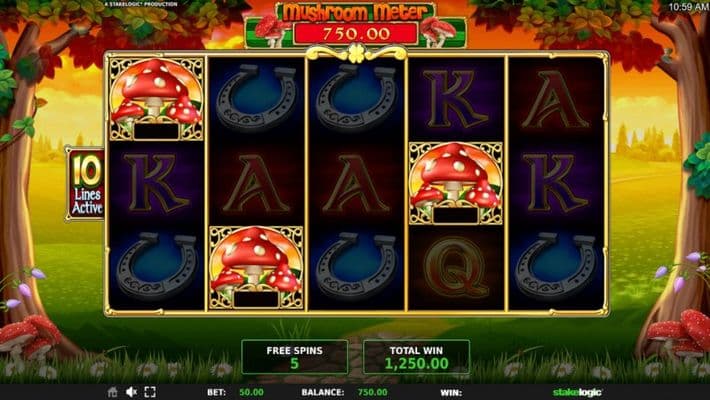Open the 10 Lines Active panel

click(86, 184)
